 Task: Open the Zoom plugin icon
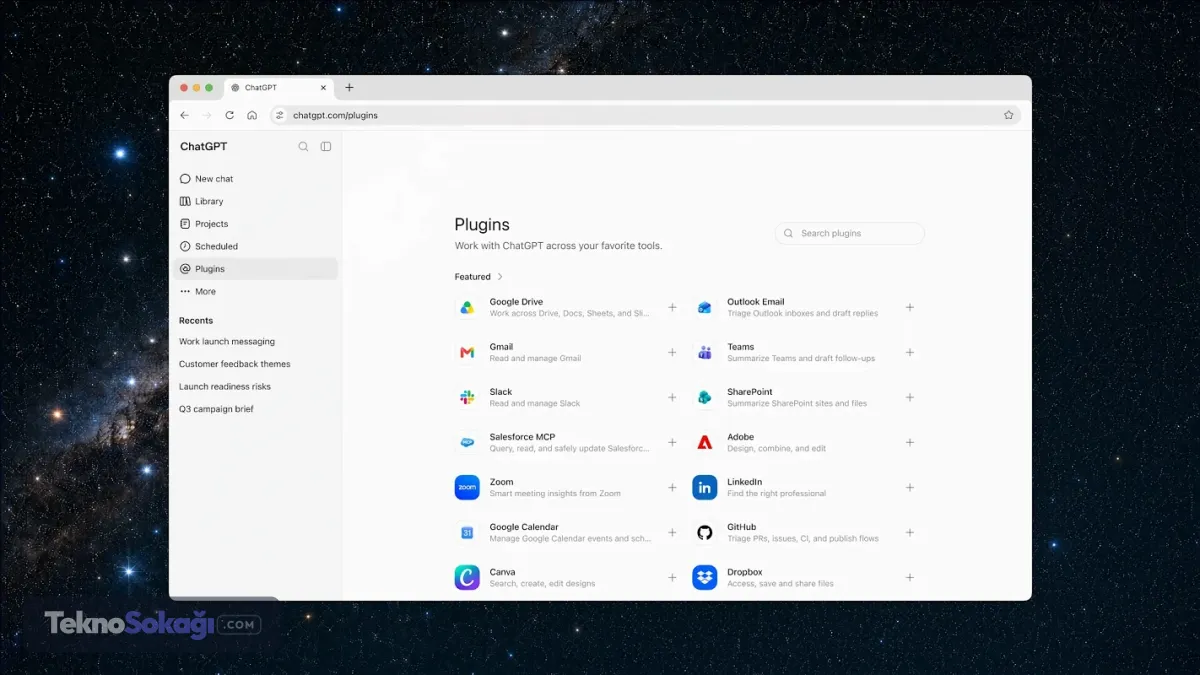tap(467, 487)
